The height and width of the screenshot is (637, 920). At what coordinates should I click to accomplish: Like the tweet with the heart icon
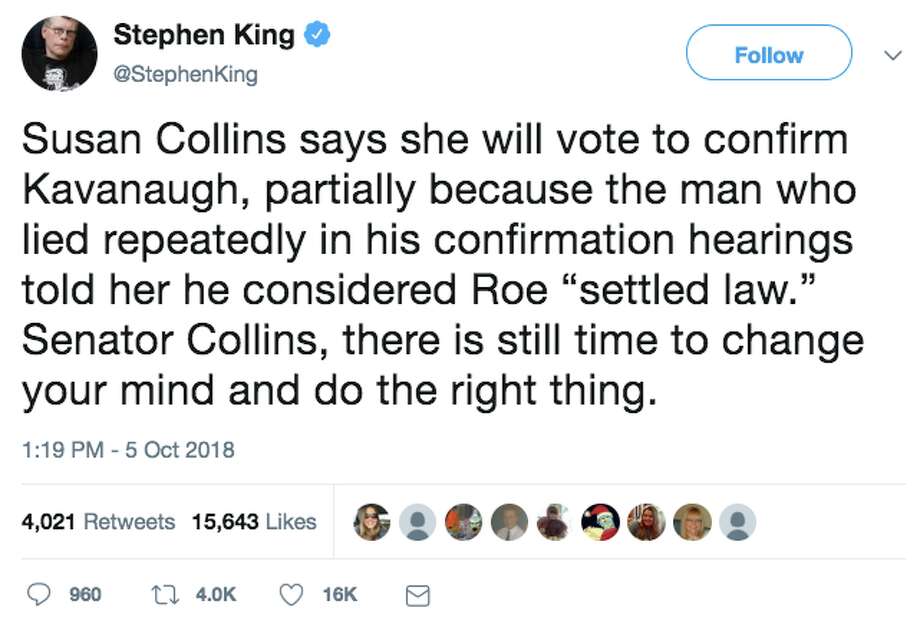point(292,594)
